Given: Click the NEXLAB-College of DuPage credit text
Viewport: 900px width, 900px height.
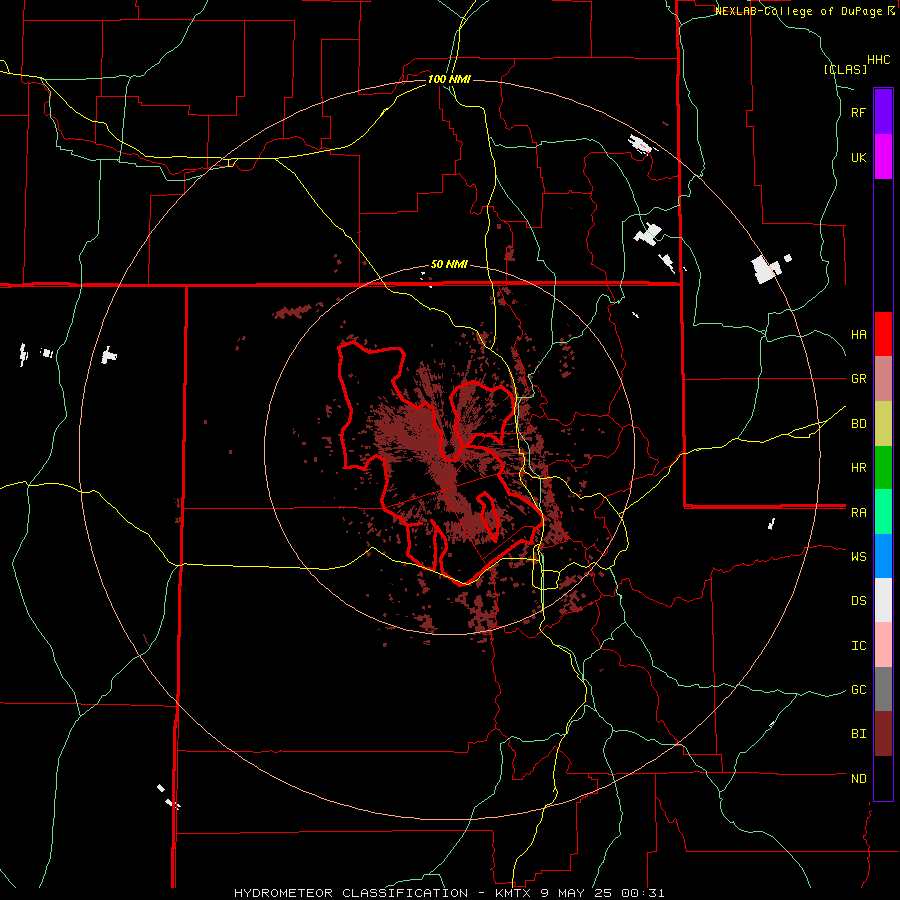Looking at the screenshot, I should point(804,11).
